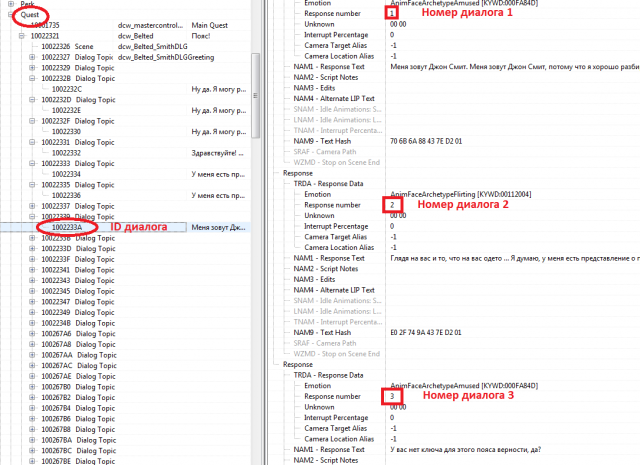
Task: Select Dialog Topic 10022341 row
Action: 70,269
